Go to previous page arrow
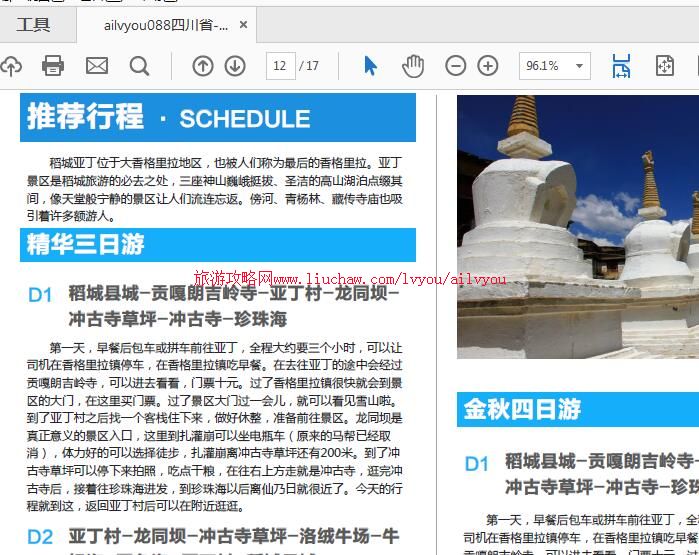Image resolution: width=699 pixels, height=555 pixels. click(203, 66)
